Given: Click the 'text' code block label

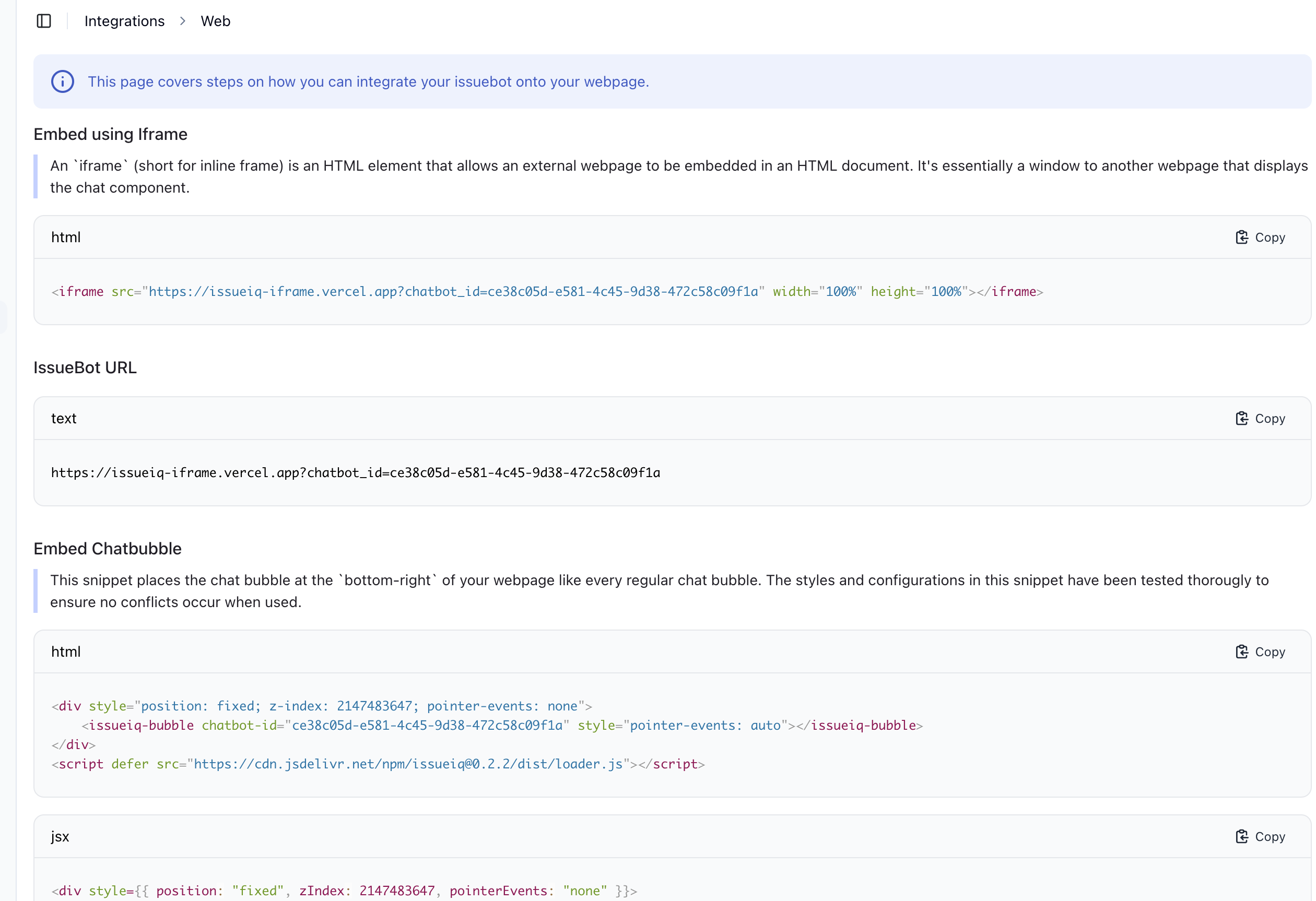Looking at the screenshot, I should tap(63, 418).
